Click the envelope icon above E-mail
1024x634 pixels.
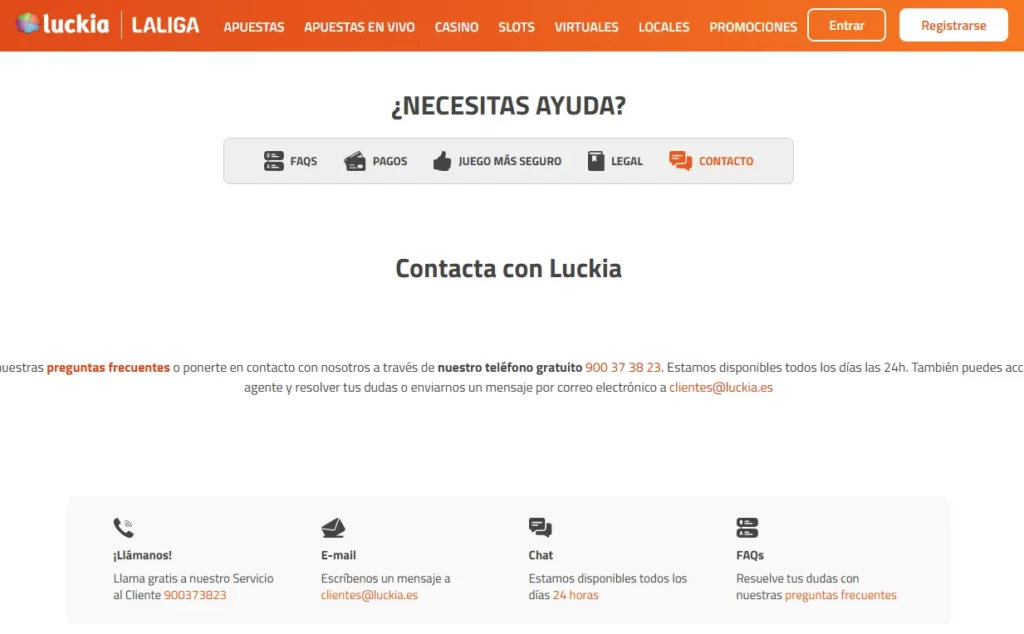(333, 528)
